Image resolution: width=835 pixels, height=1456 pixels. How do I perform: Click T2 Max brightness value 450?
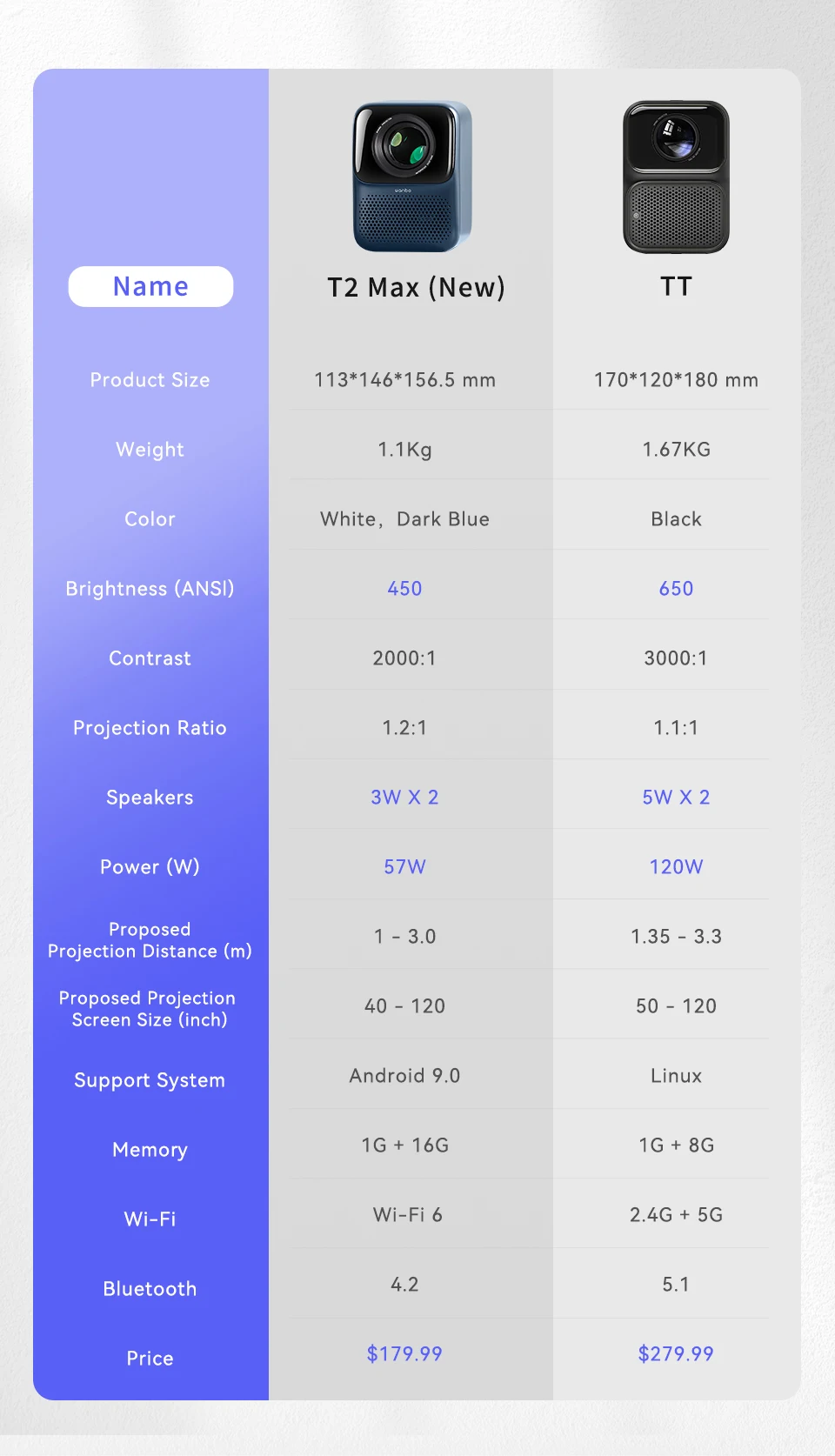tap(404, 589)
